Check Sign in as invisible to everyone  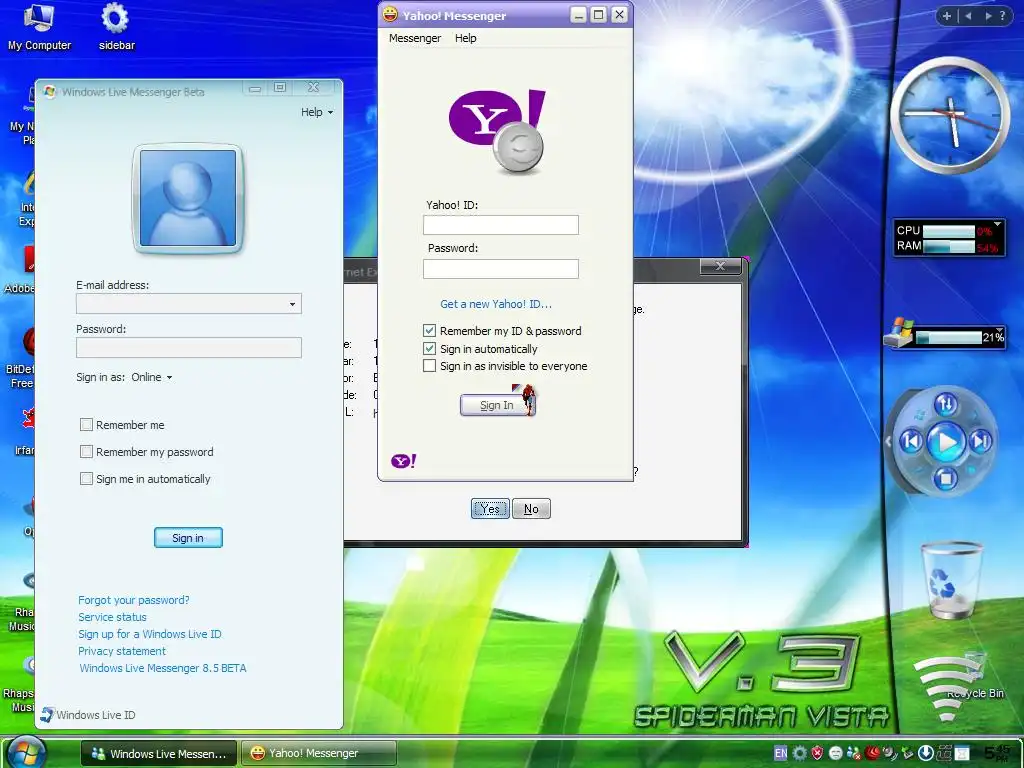429,366
